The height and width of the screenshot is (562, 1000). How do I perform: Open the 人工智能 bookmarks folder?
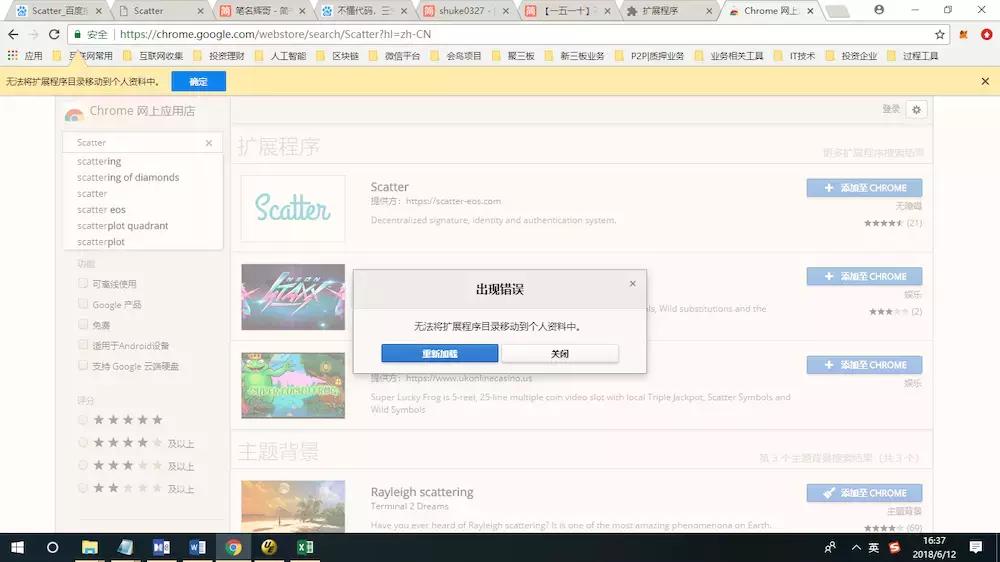[281, 56]
